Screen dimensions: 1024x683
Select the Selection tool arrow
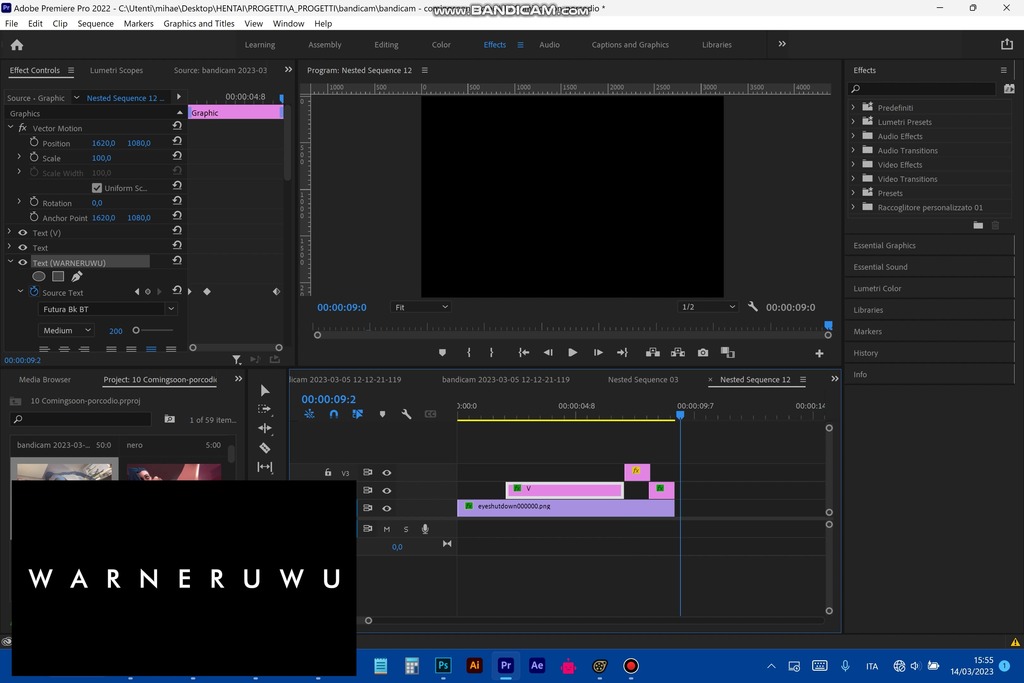click(264, 390)
